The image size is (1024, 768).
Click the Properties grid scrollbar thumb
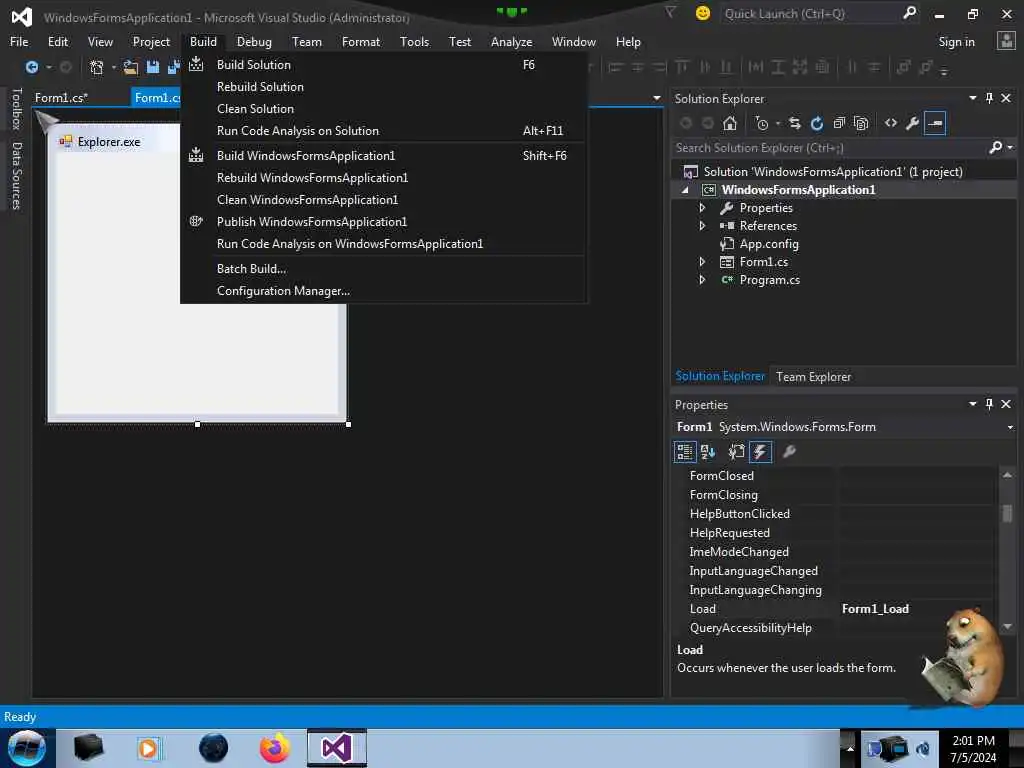pyautogui.click(x=1007, y=513)
